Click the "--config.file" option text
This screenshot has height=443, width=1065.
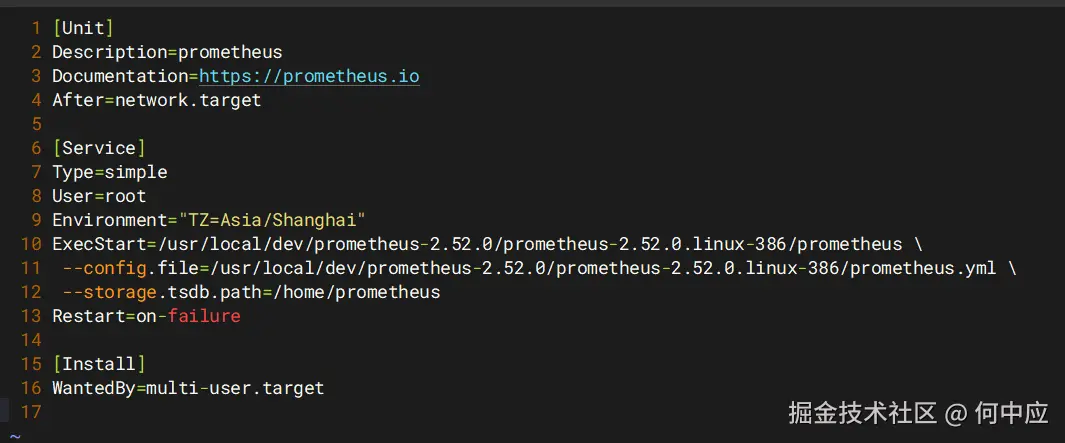[x=130, y=268]
